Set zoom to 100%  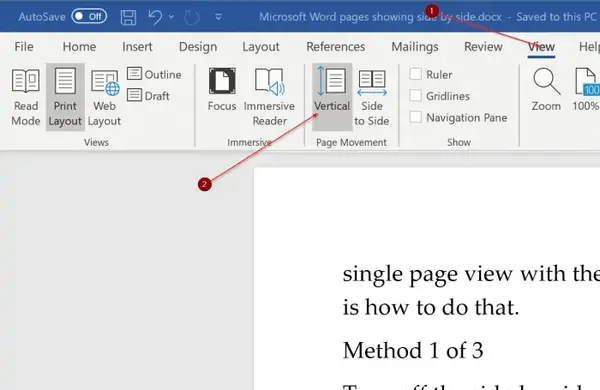tap(586, 90)
